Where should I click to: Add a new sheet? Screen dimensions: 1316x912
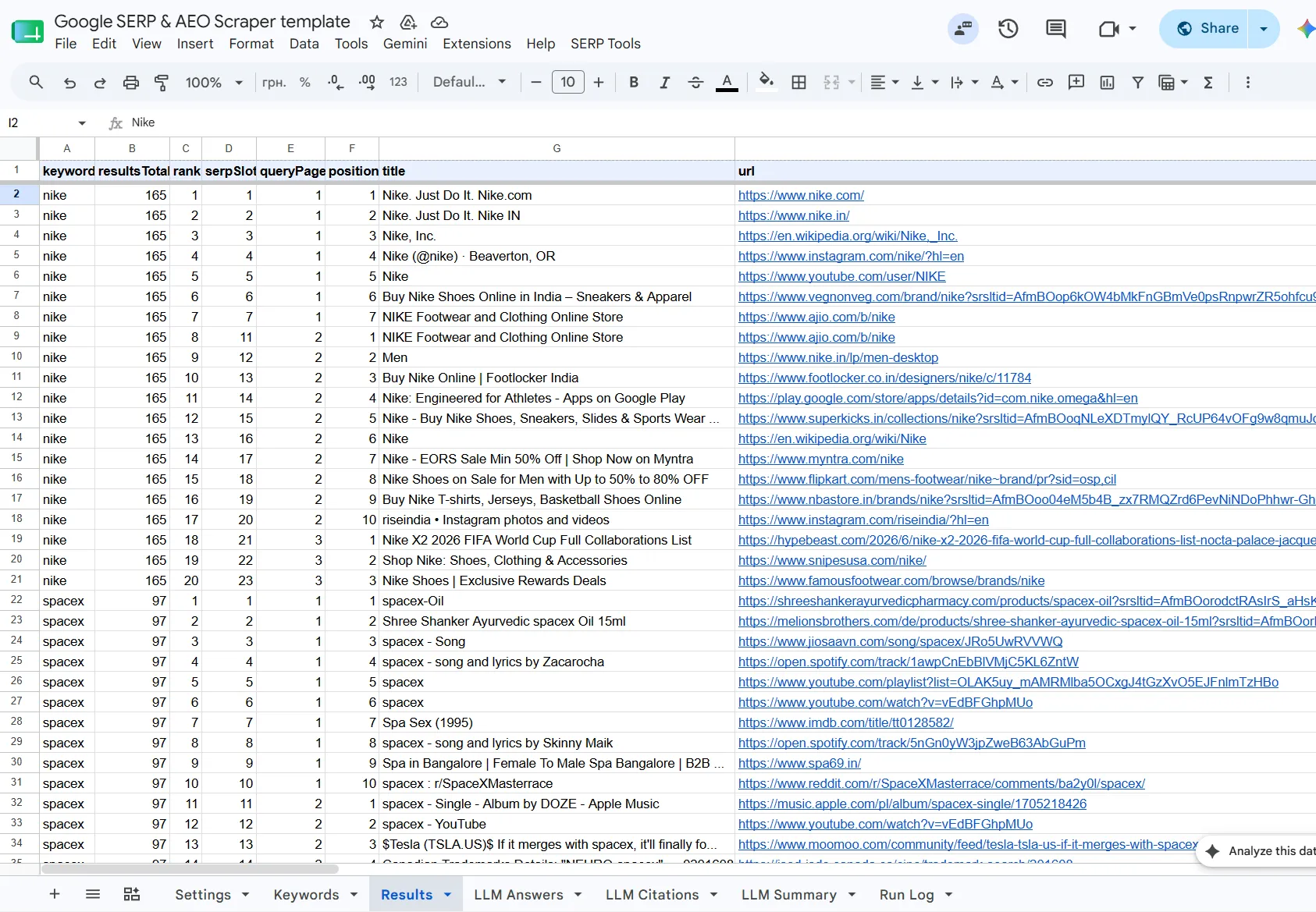55,894
